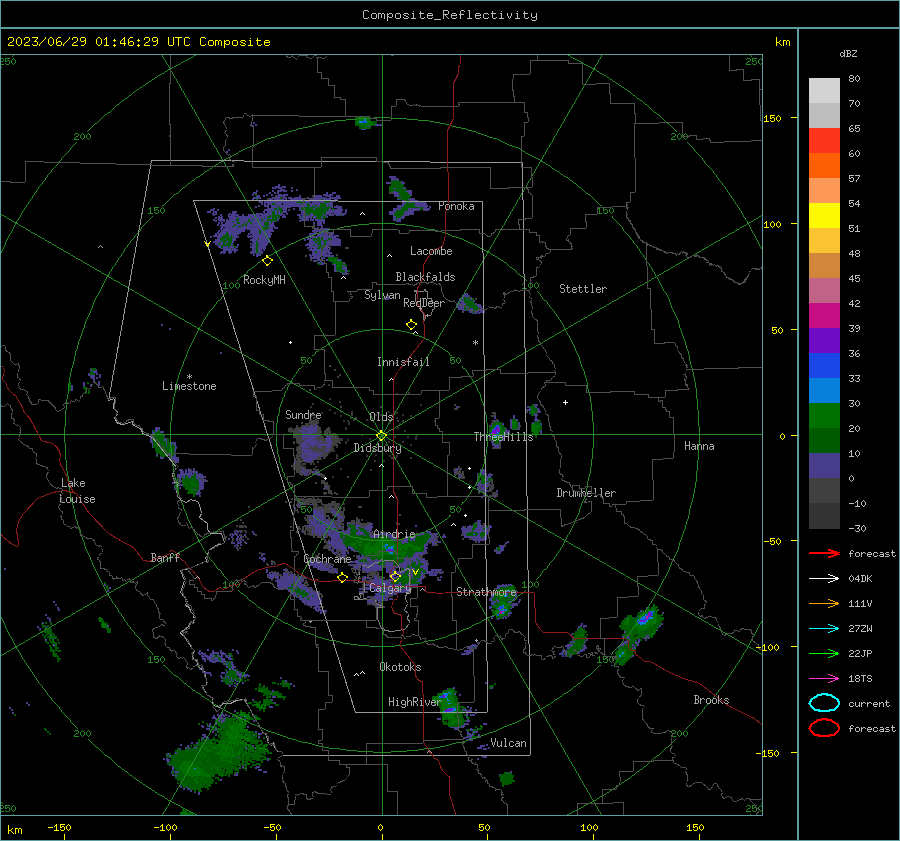The height and width of the screenshot is (841, 900).
Task: Click the RockyMH label
Action: tap(264, 280)
